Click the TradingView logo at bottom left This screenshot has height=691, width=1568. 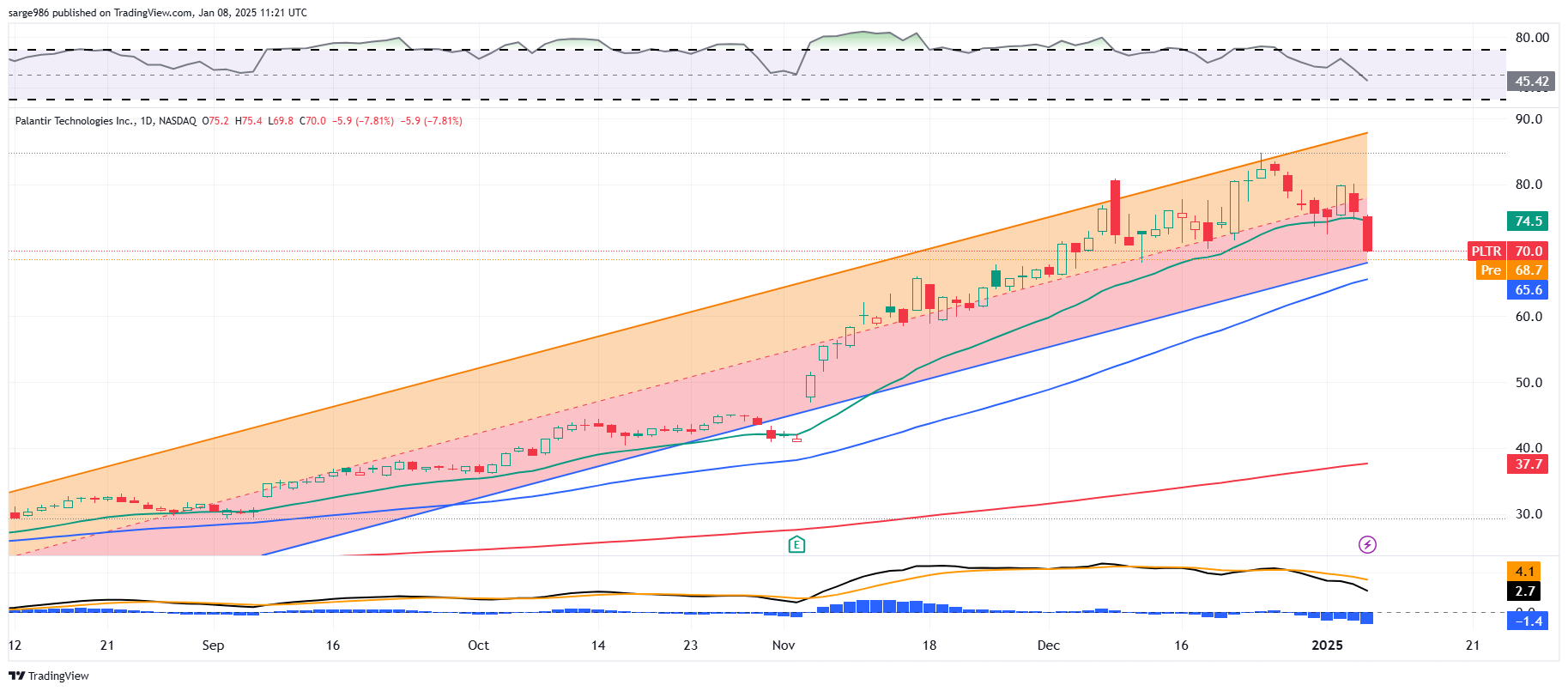tap(49, 676)
